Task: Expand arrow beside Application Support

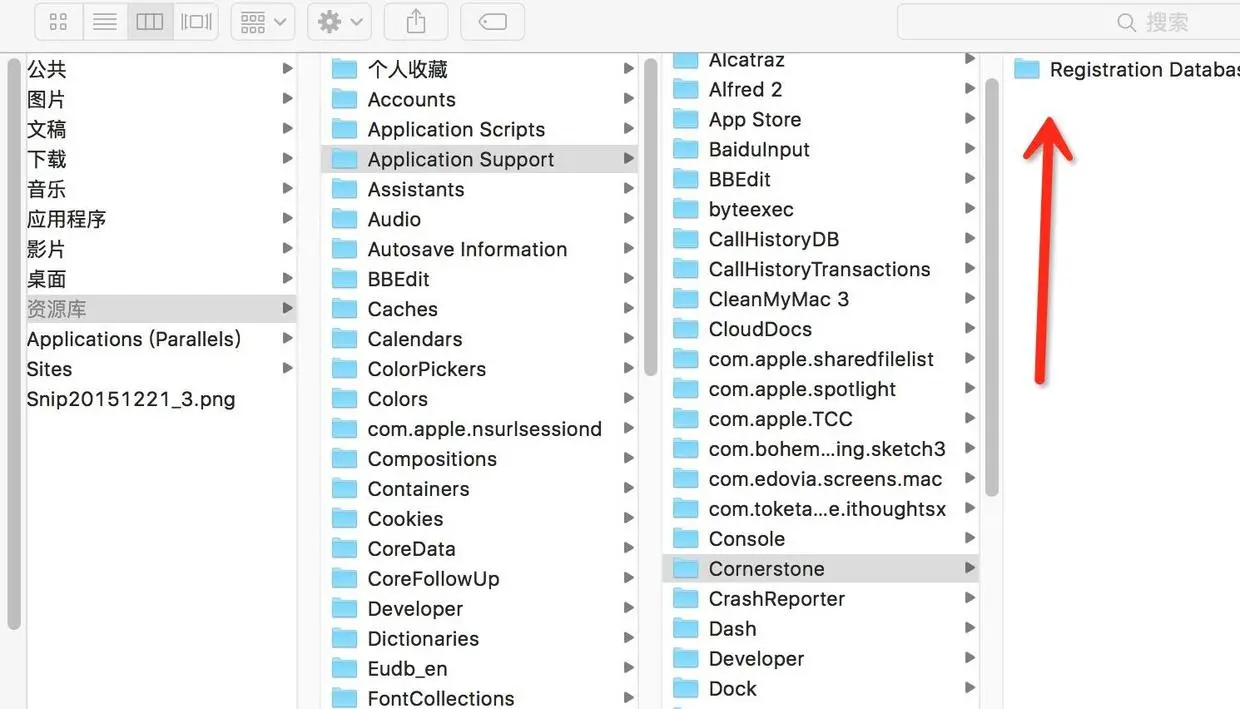Action: 628,159
